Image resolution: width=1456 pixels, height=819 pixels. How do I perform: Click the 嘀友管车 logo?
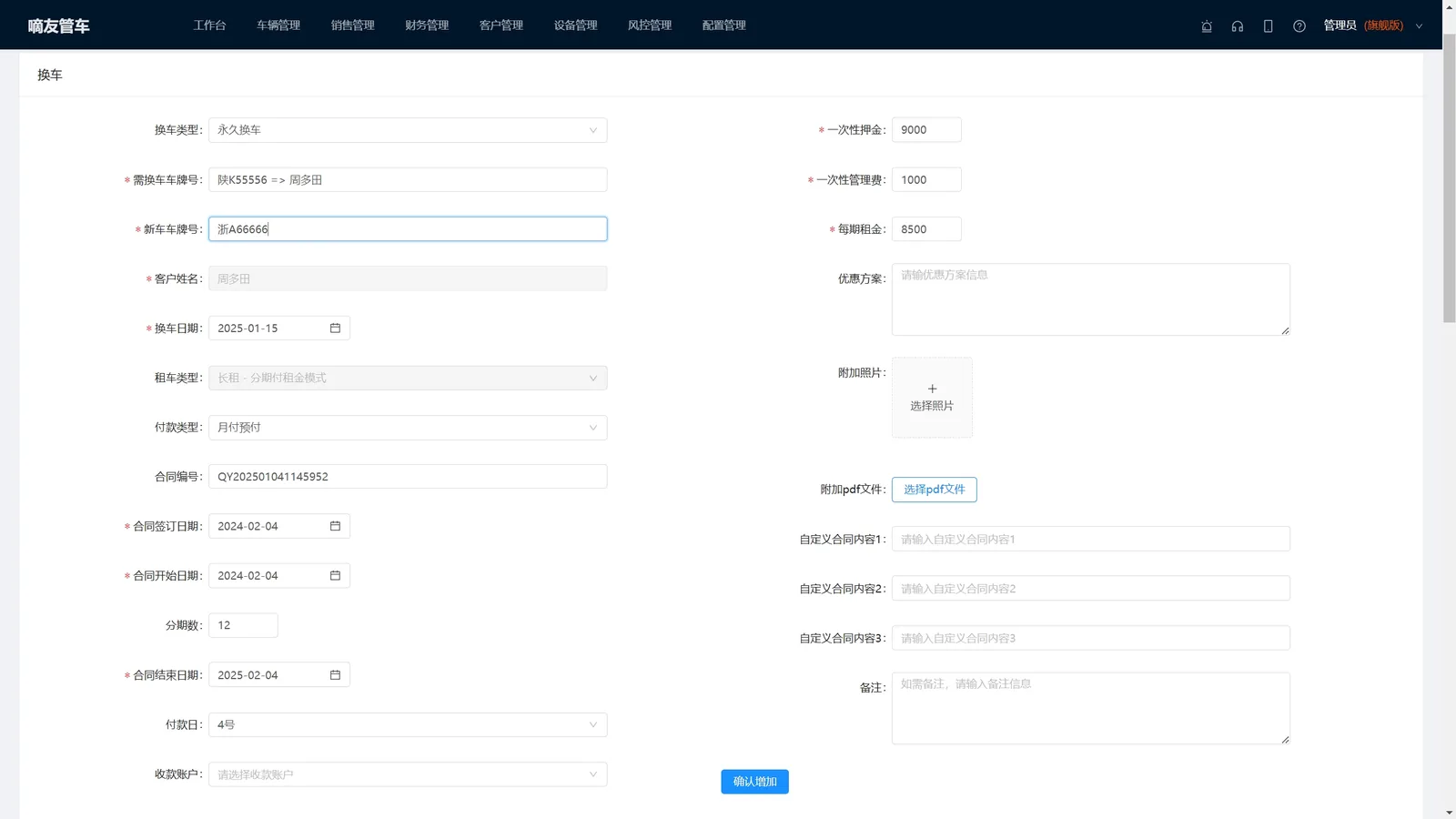click(58, 26)
